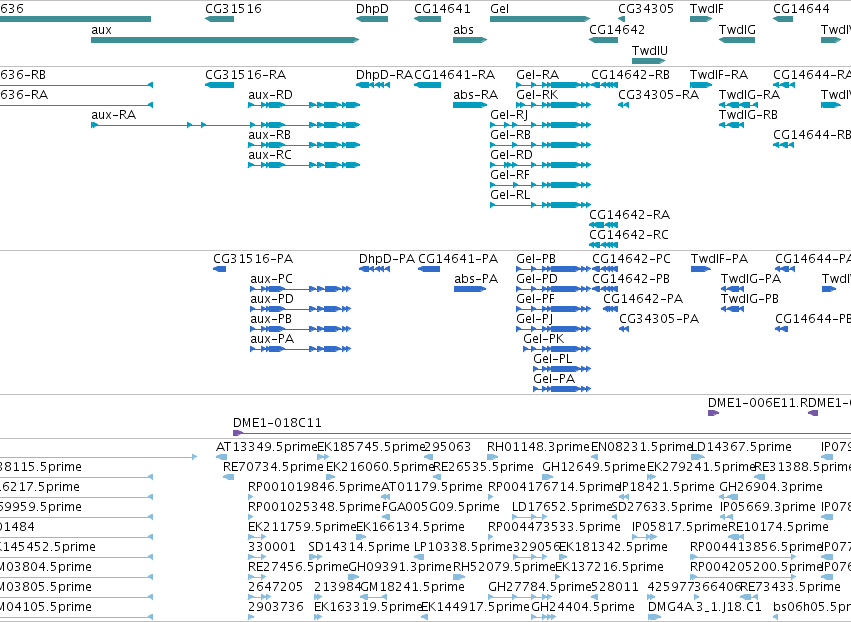851x622 pixels.
Task: Click the TwdlF gene glyph
Action: 701,19
